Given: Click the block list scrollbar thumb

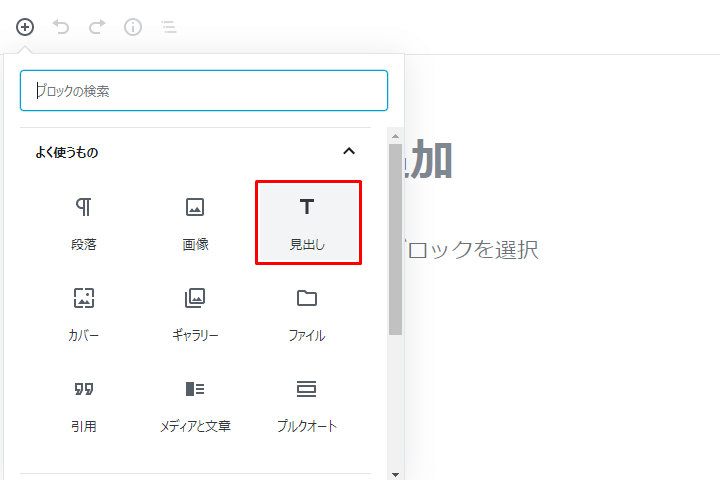Looking at the screenshot, I should pyautogui.click(x=395, y=239).
